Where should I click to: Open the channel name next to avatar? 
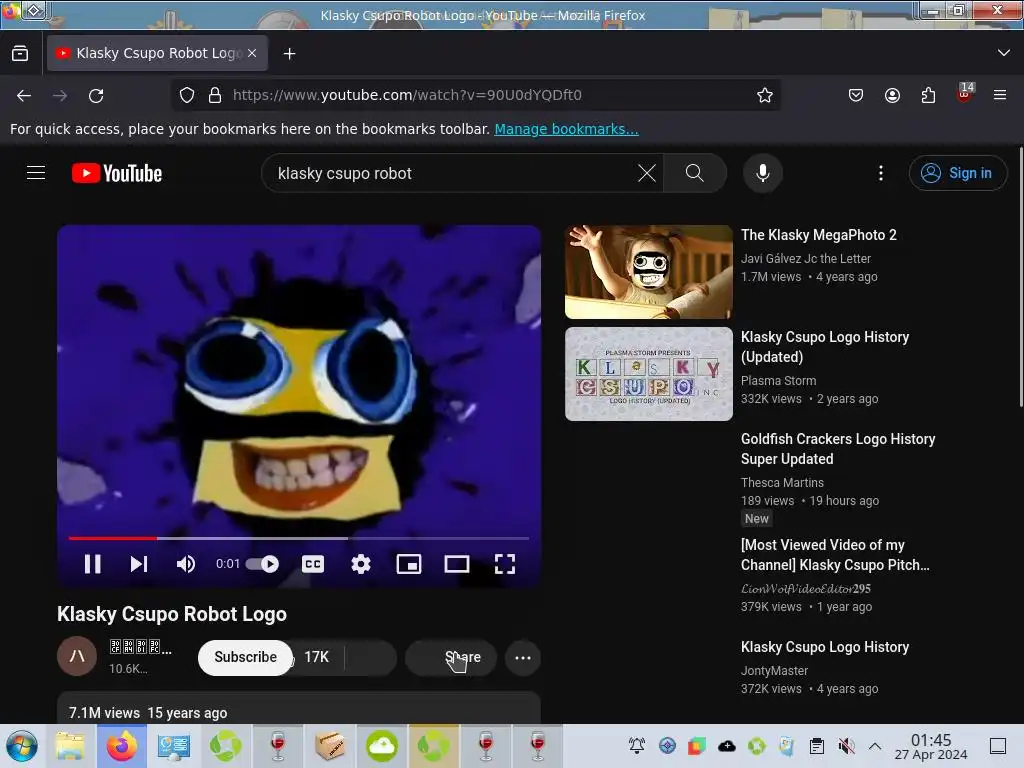click(140, 647)
